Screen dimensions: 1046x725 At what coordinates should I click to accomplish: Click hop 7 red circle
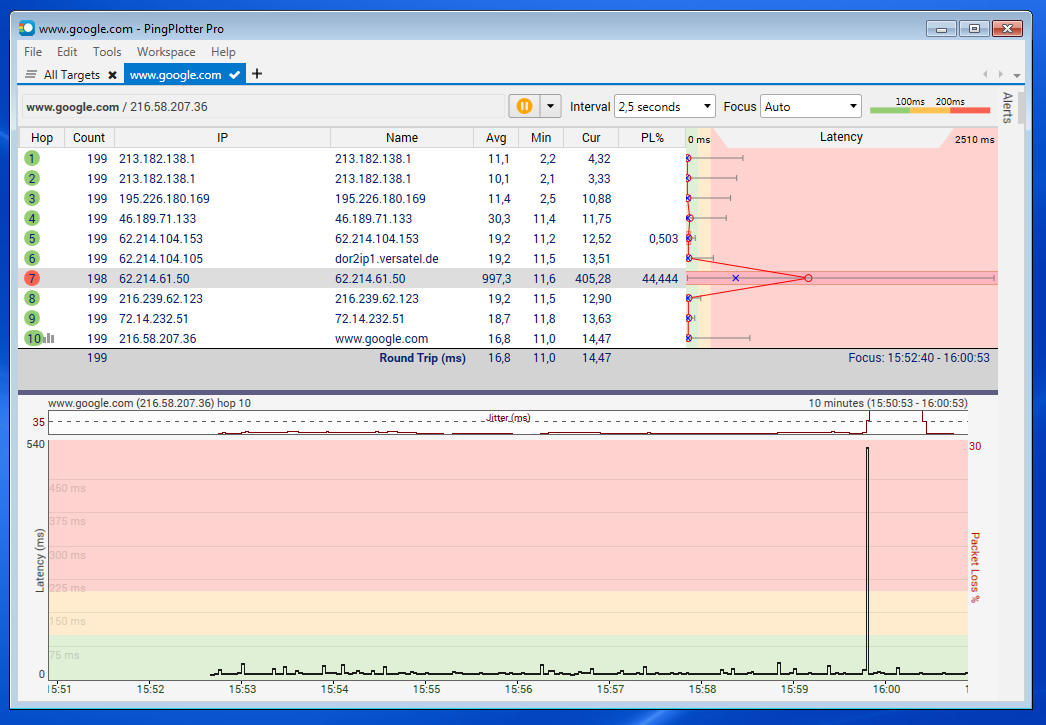(x=32, y=278)
